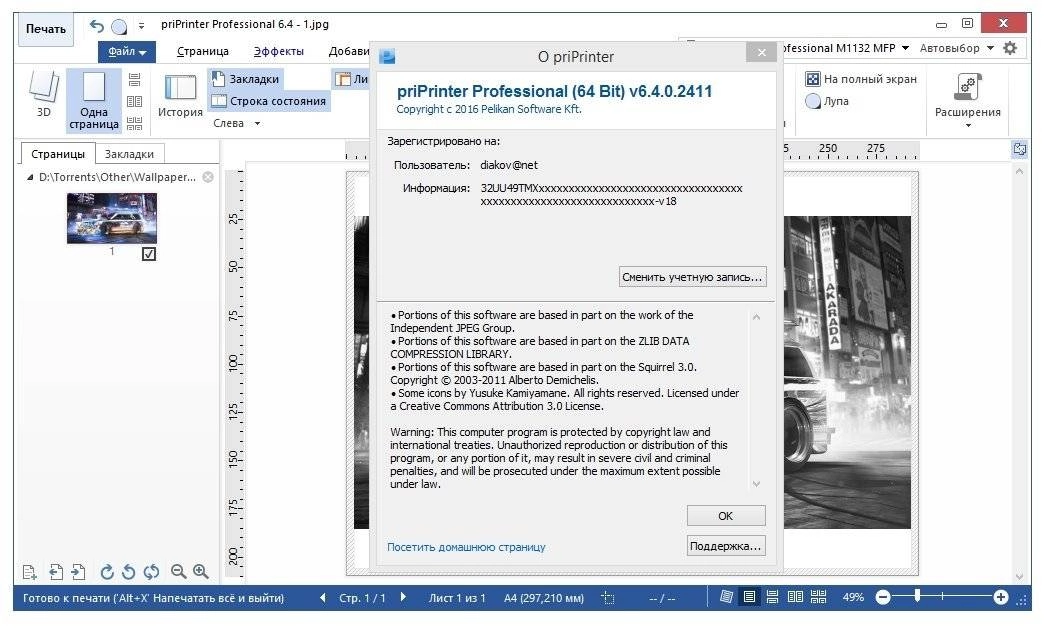The image size is (1049, 630).
Task: Click move page left icon
Action: point(56,572)
